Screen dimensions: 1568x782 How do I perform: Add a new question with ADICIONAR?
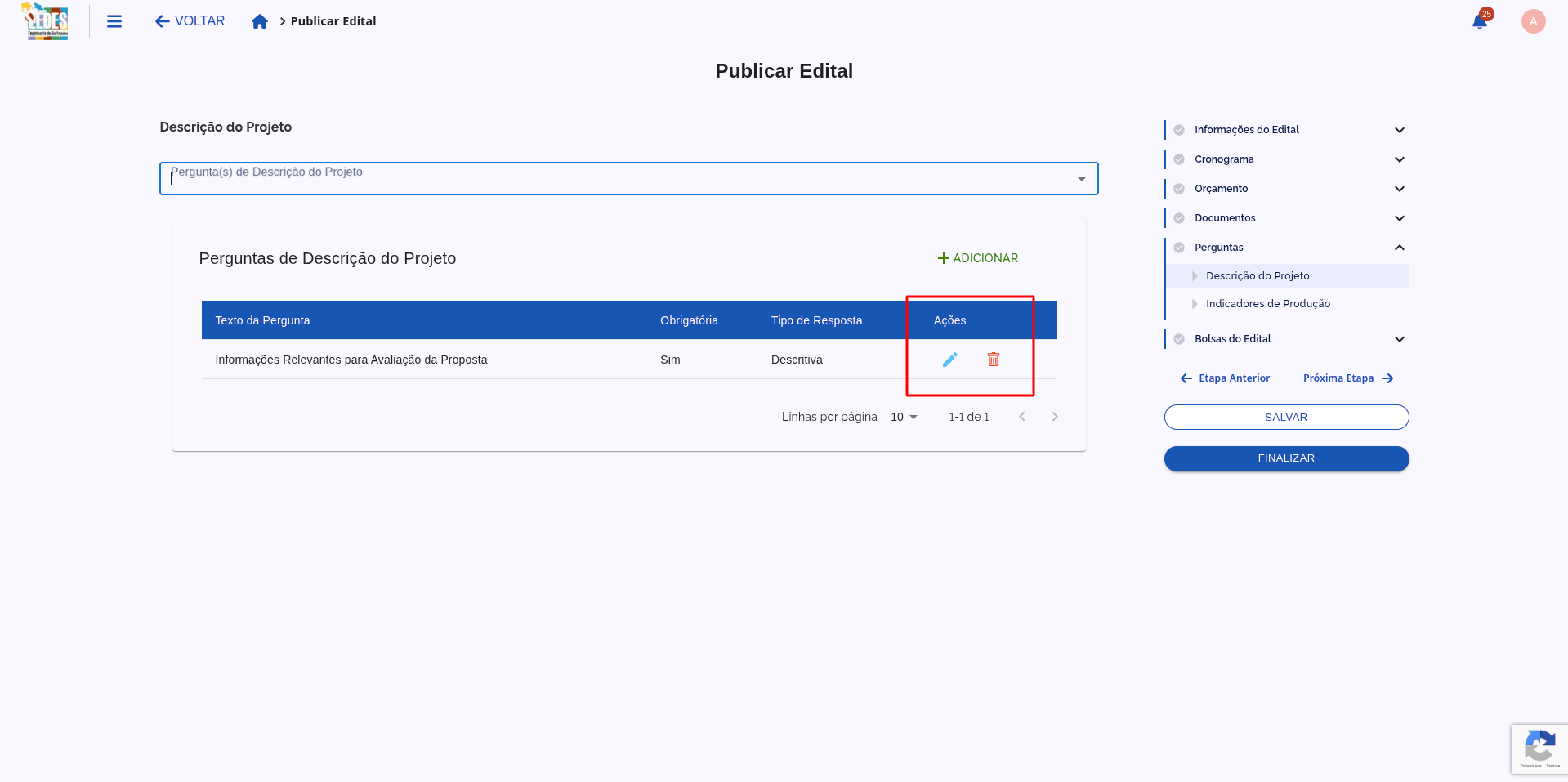point(977,257)
